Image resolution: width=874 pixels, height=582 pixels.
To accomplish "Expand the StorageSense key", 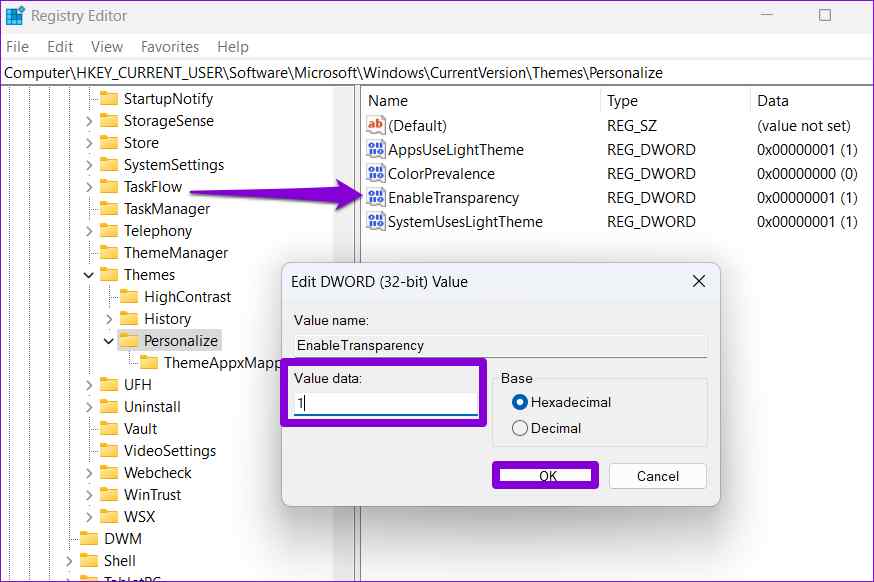I will pyautogui.click(x=89, y=121).
